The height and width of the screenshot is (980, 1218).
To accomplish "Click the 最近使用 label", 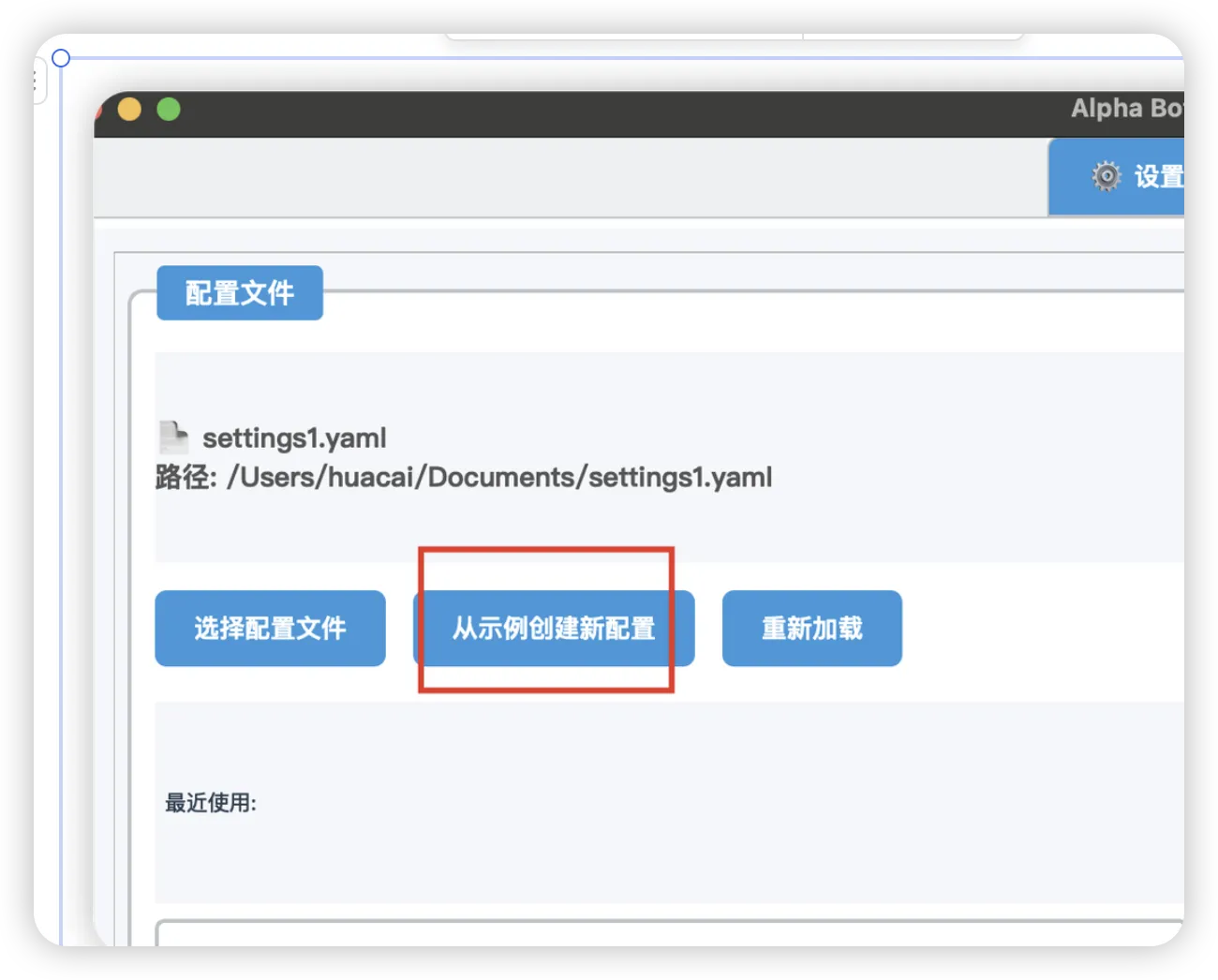I will point(211,803).
